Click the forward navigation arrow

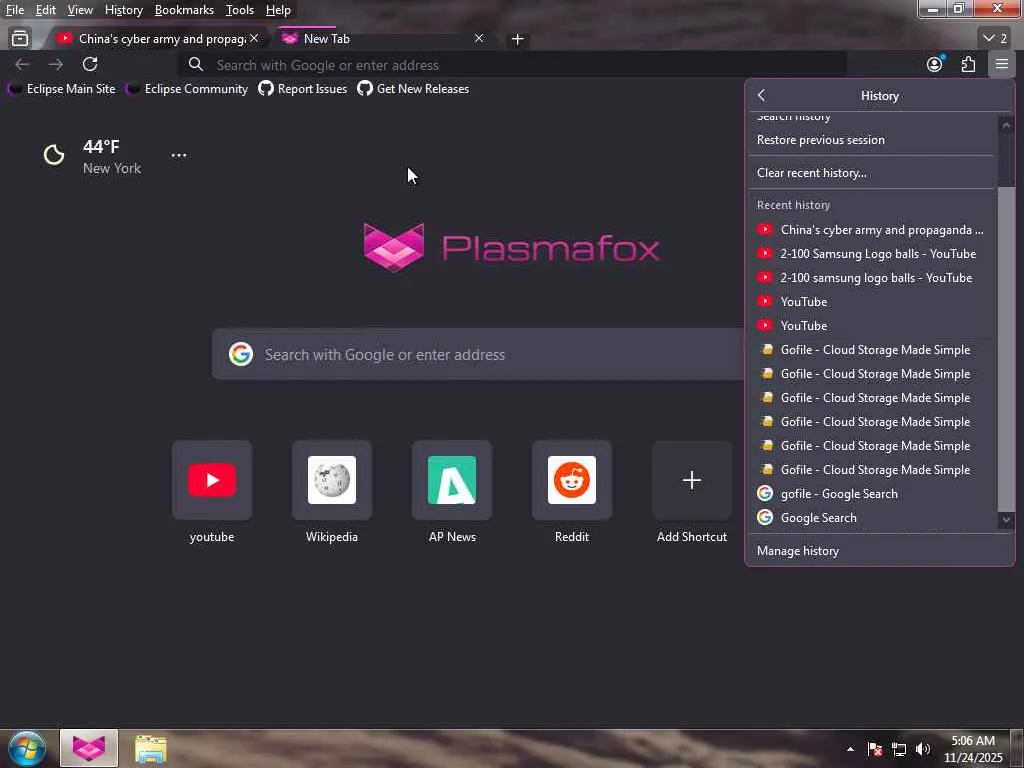56,64
